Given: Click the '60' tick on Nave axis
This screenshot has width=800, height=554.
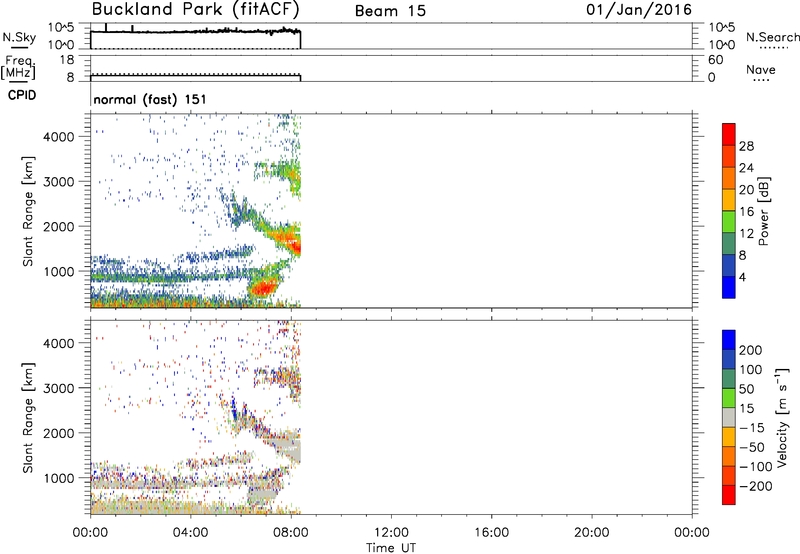Looking at the screenshot, I should click(715, 60).
